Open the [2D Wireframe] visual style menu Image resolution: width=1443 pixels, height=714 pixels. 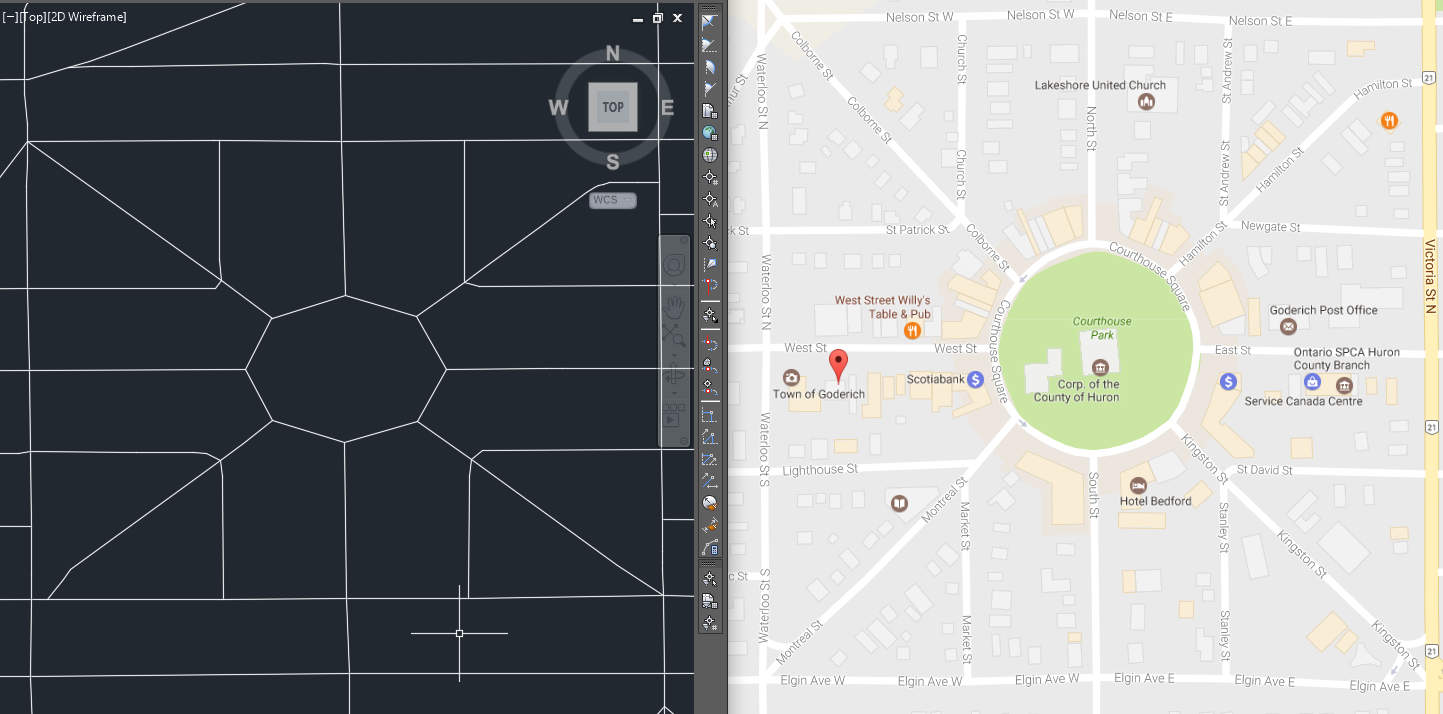pyautogui.click(x=87, y=17)
